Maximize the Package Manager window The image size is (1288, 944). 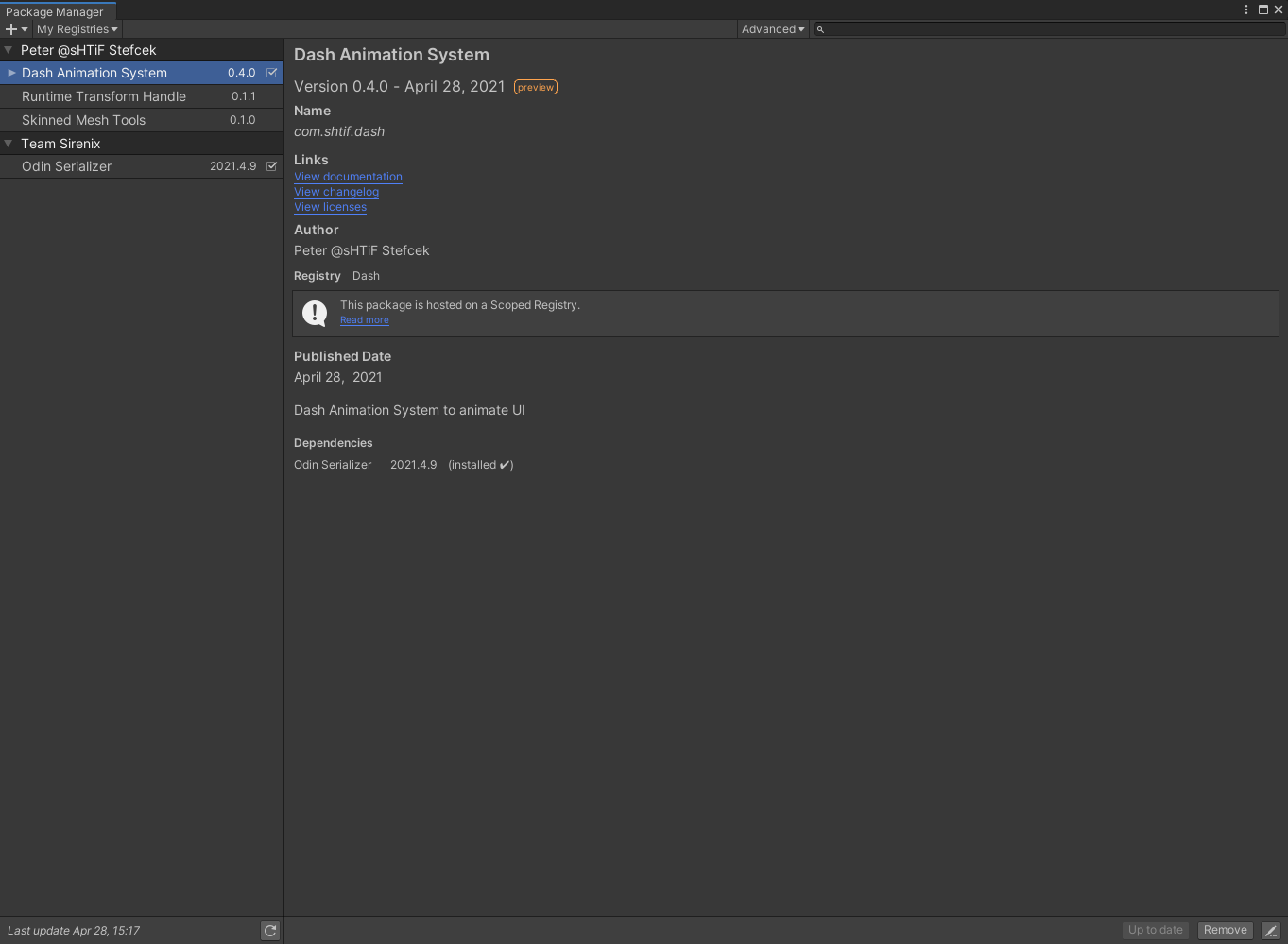click(1262, 9)
